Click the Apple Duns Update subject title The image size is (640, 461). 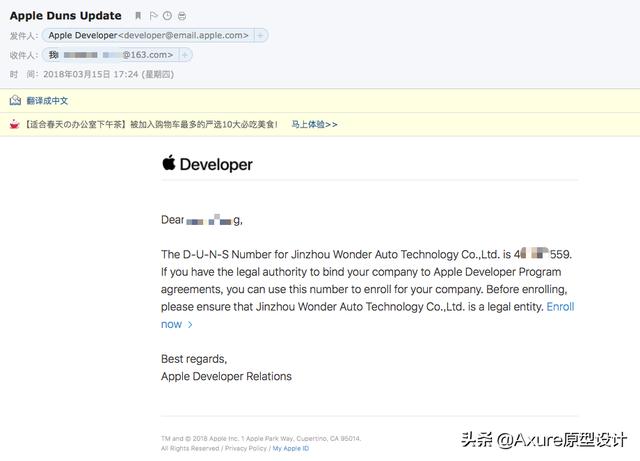(66, 16)
